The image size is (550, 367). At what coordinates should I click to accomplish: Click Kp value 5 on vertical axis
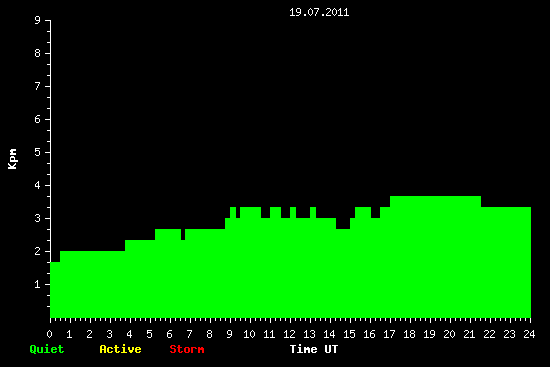(38, 152)
